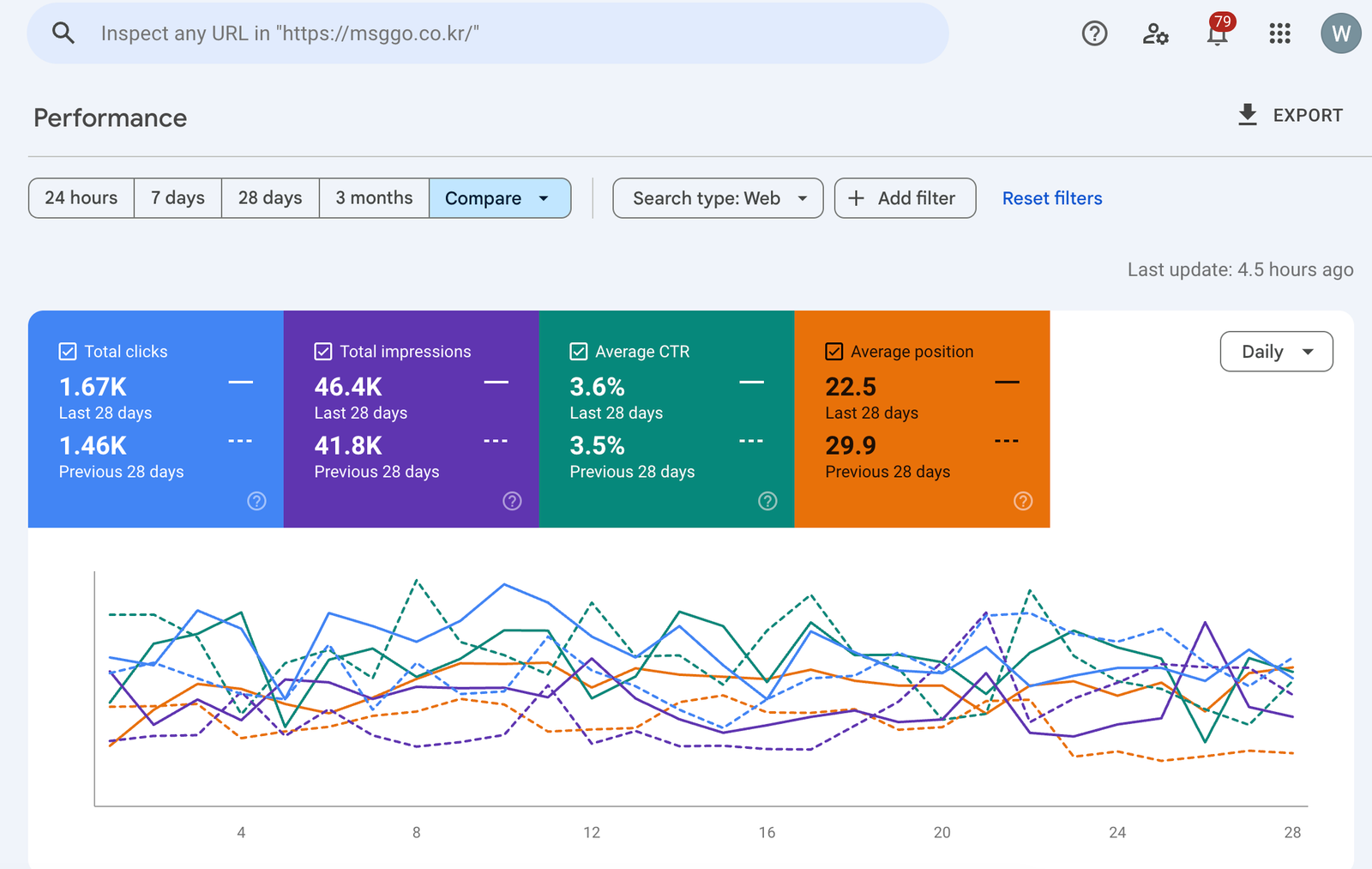The image size is (1372, 869).
Task: Click help icon on Total clicks card
Action: point(256,501)
